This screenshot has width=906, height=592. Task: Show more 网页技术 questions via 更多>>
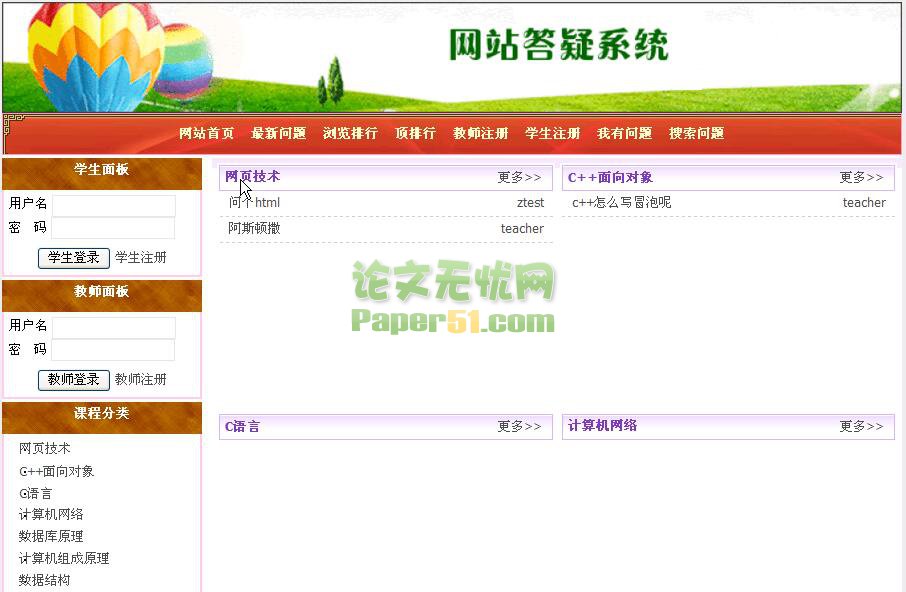519,177
